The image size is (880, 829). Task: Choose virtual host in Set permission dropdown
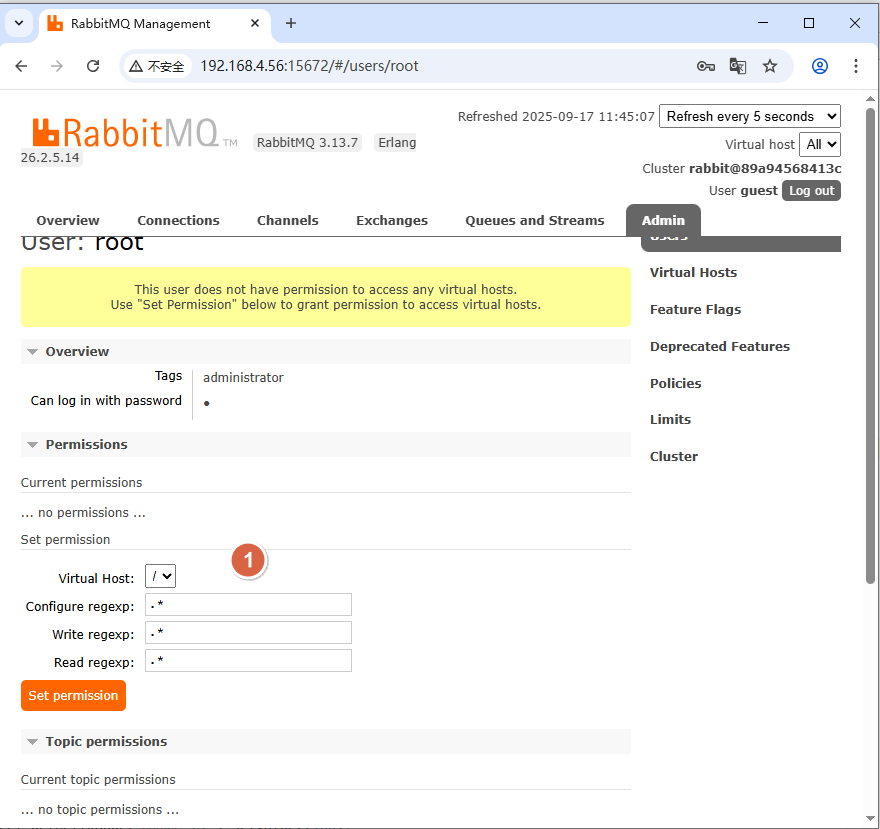click(160, 576)
